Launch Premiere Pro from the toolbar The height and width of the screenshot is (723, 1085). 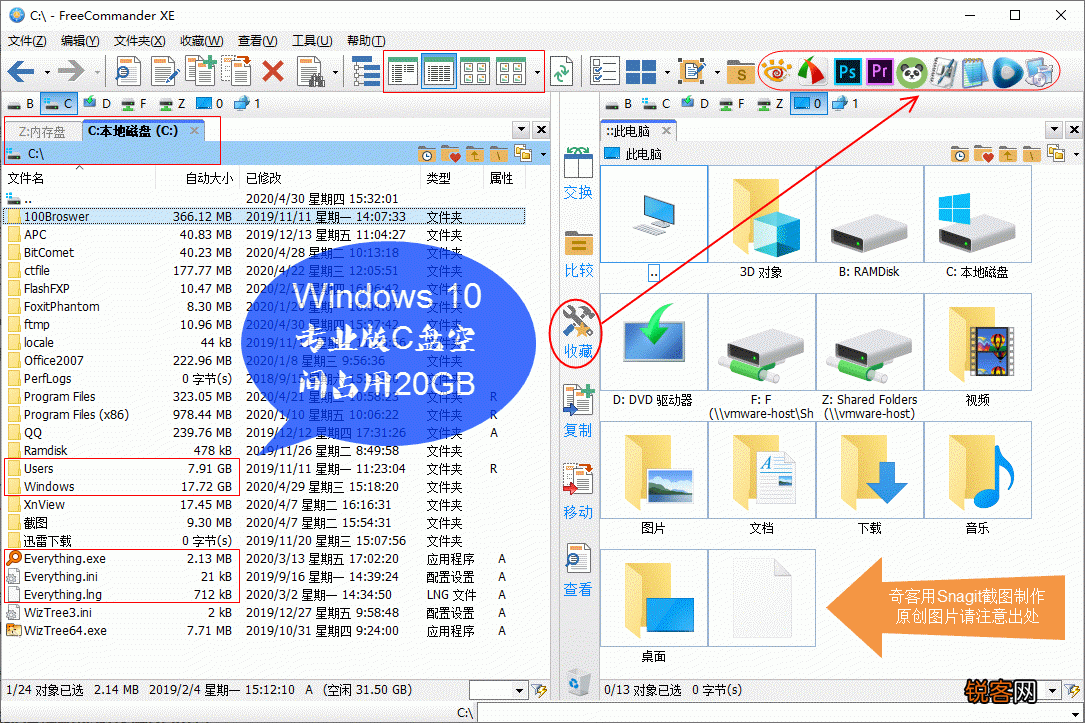[x=879, y=71]
